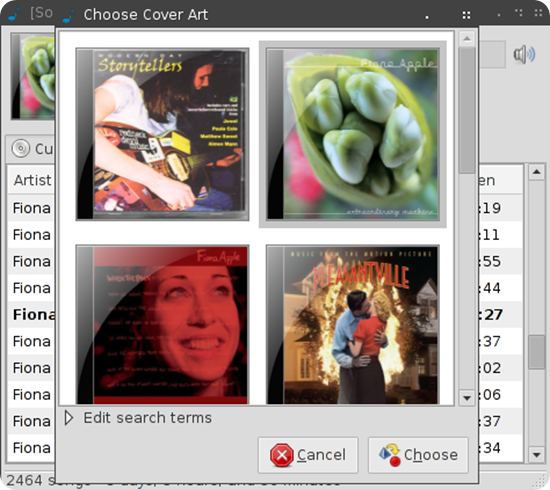
Task: Select the bold currently playing Fiona row
Action: tap(31, 315)
